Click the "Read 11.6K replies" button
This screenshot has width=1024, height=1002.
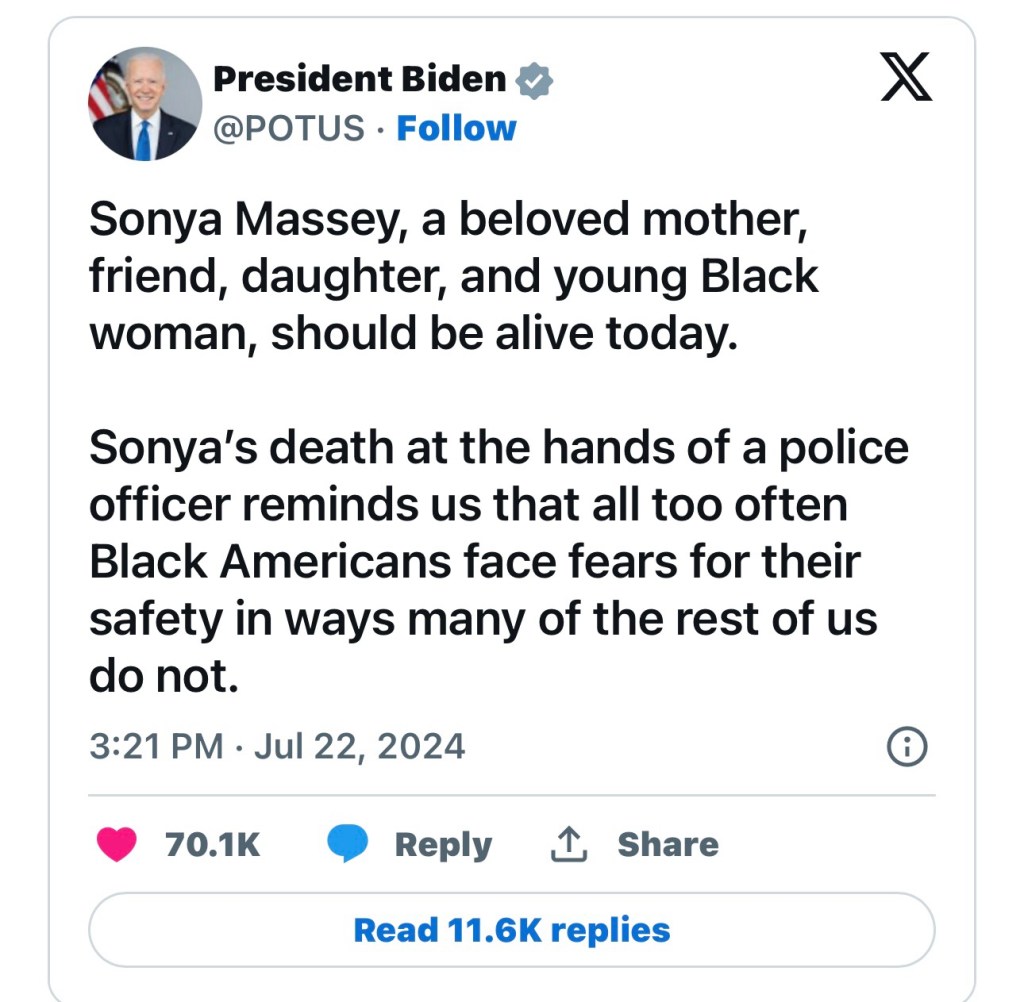coord(512,930)
